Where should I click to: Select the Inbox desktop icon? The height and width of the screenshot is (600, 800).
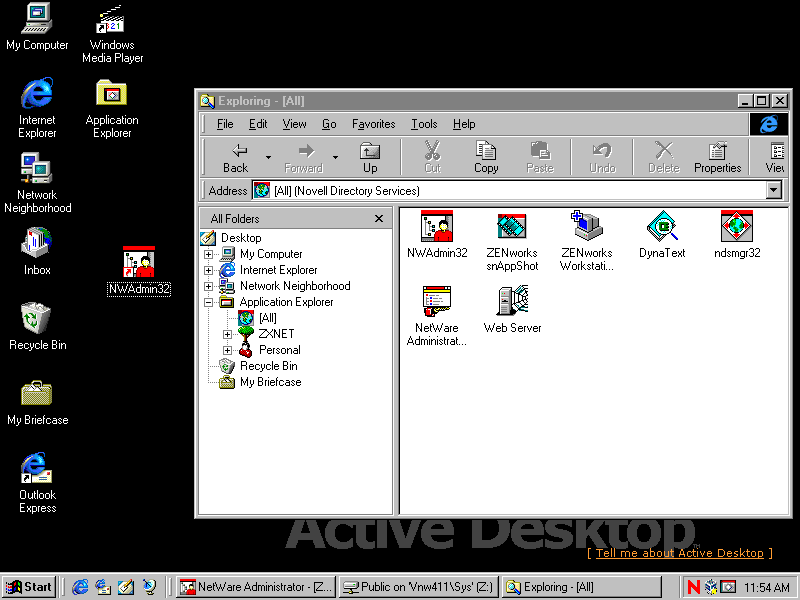[x=37, y=252]
